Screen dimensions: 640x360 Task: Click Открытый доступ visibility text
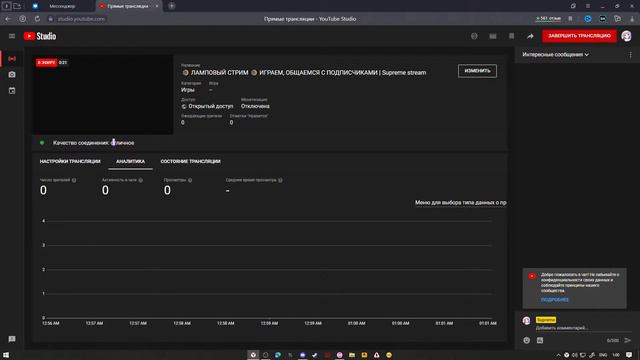pyautogui.click(x=211, y=106)
